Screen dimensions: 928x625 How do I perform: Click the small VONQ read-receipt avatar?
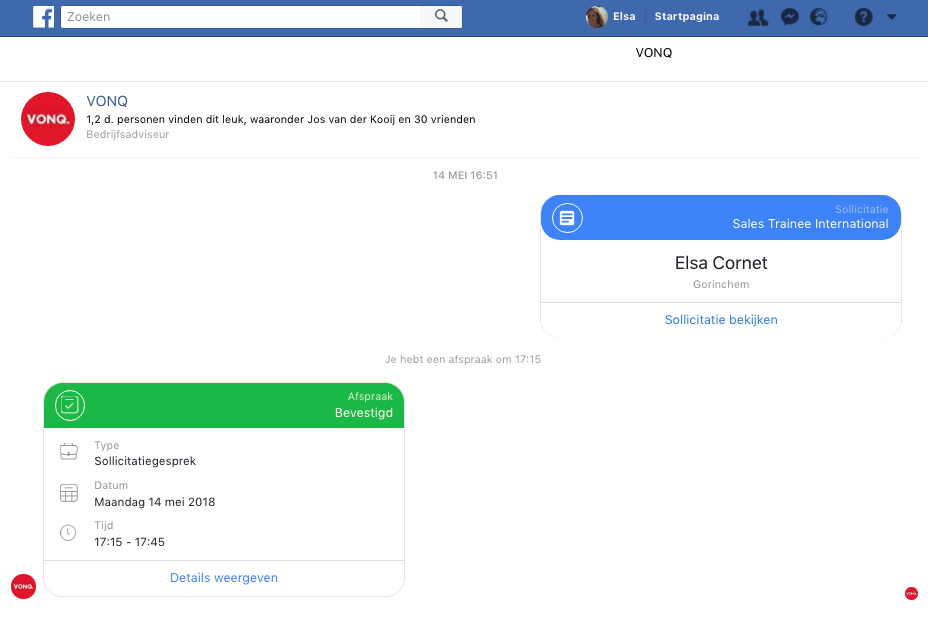point(911,593)
